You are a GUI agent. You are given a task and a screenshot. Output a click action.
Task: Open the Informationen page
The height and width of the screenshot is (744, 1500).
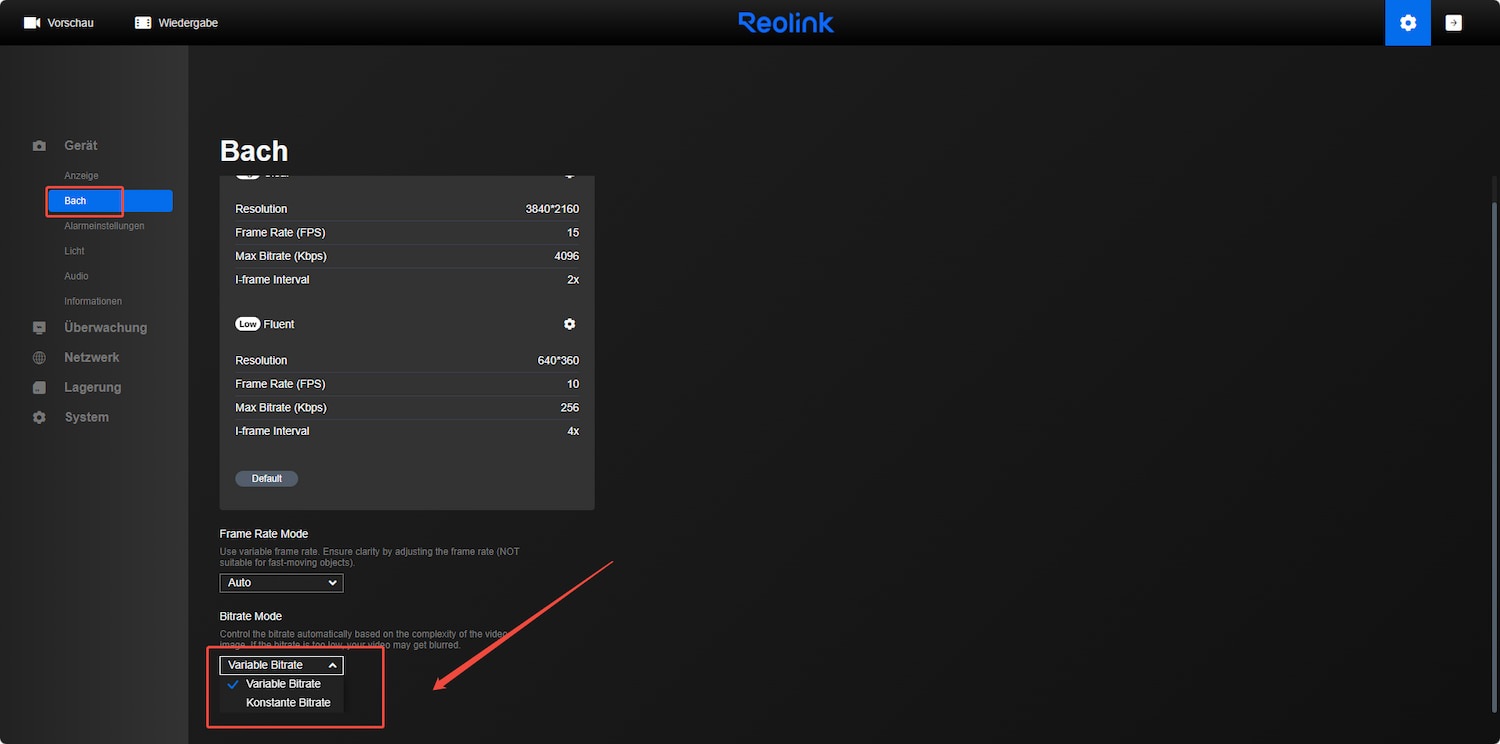coord(93,301)
